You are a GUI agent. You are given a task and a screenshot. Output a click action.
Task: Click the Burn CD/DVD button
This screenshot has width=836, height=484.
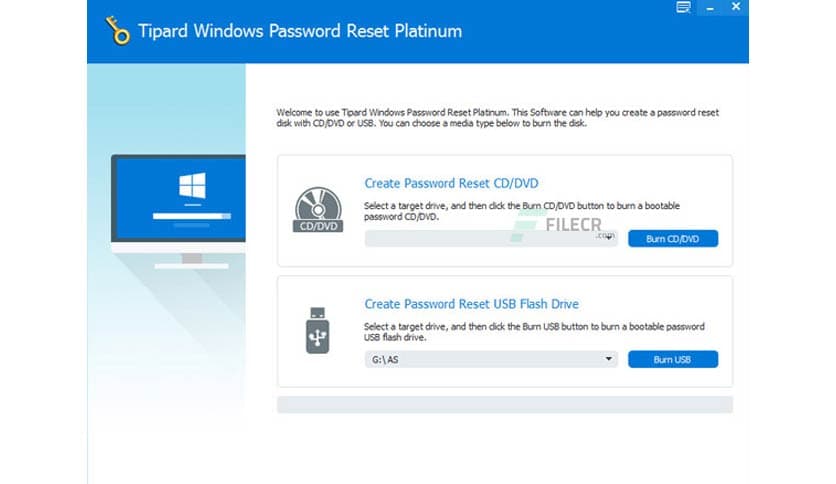coord(673,238)
